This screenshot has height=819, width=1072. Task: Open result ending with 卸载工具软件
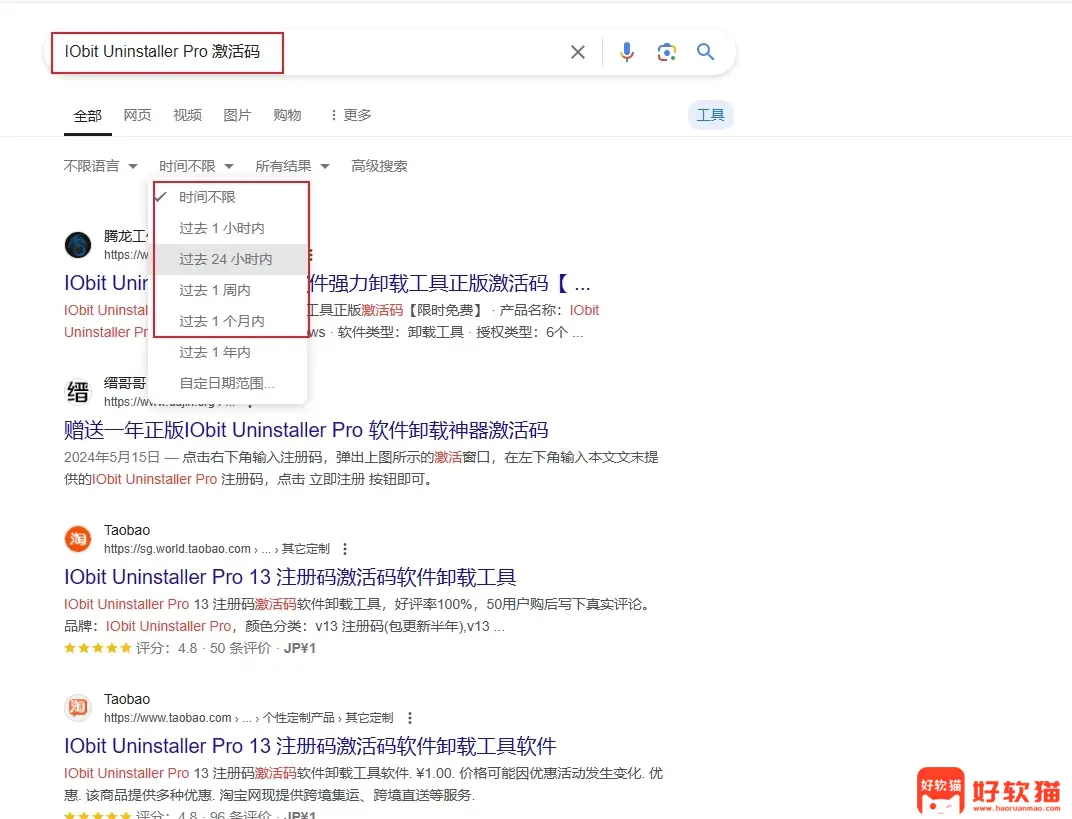coord(310,746)
